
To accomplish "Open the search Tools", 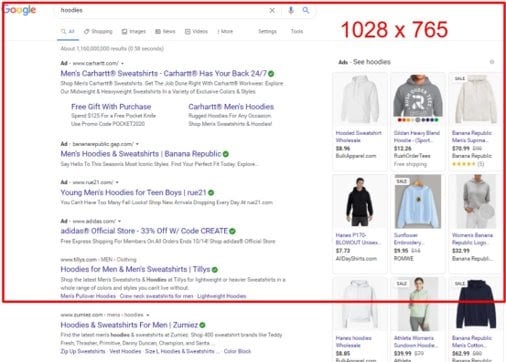I will [x=297, y=31].
